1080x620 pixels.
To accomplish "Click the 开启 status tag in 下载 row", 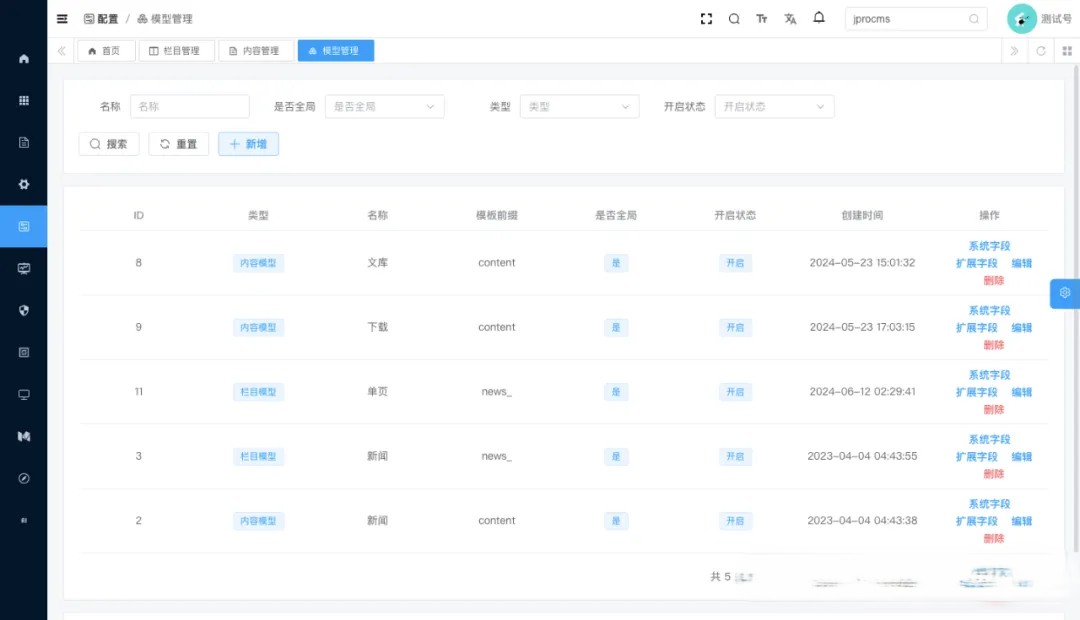I will pos(735,328).
